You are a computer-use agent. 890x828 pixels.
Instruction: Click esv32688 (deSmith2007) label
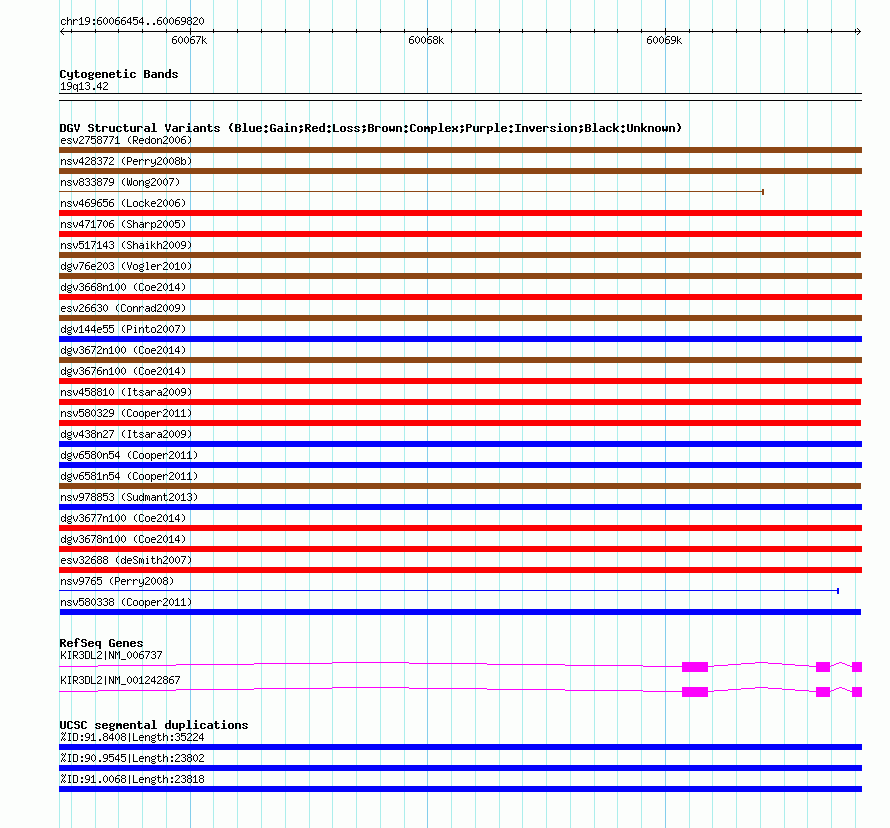point(126,560)
